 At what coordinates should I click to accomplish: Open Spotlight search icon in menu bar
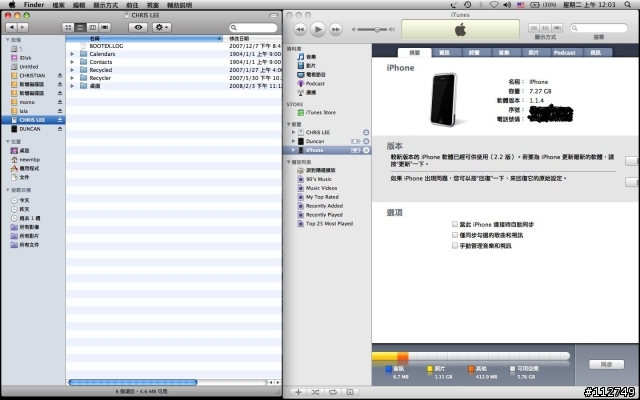point(627,4)
